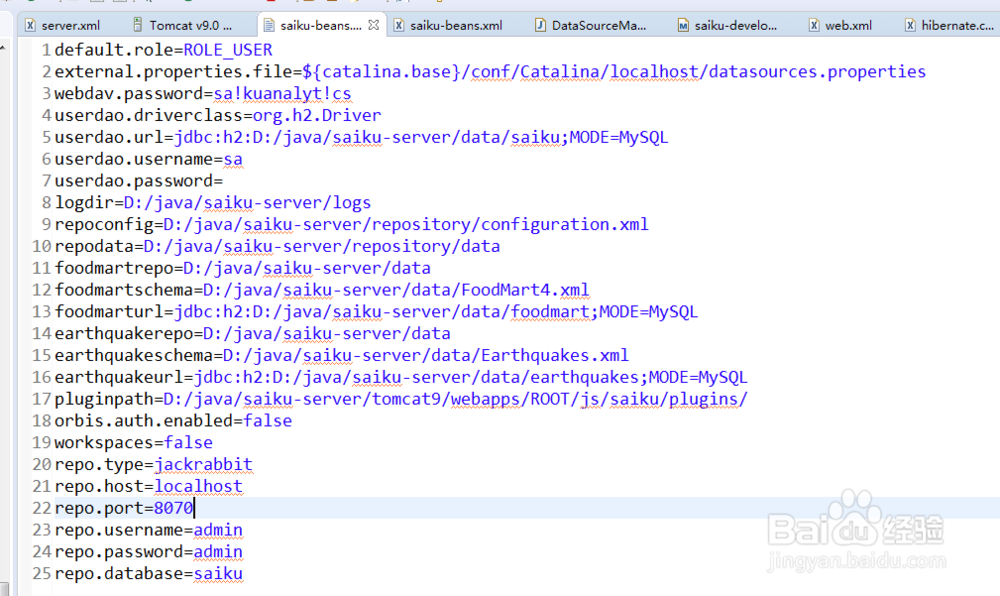Click admin on the repo.password line
Viewport: 1000px width, 596px height.
[x=218, y=551]
